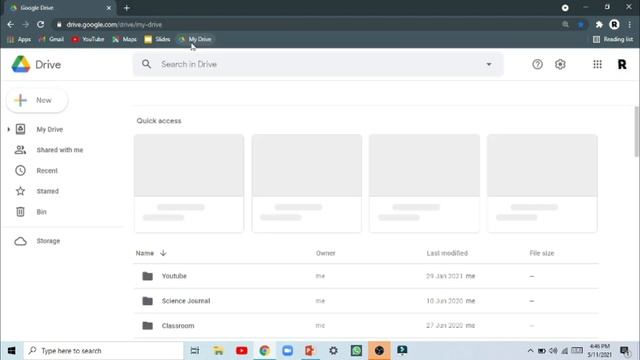The height and width of the screenshot is (360, 640).
Task: Open My Drive in sidebar
Action: 49,129
